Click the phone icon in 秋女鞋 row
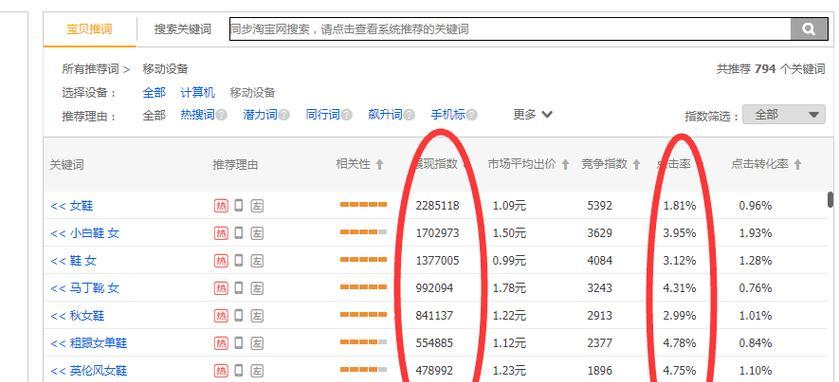The width and height of the screenshot is (839, 382). click(239, 315)
